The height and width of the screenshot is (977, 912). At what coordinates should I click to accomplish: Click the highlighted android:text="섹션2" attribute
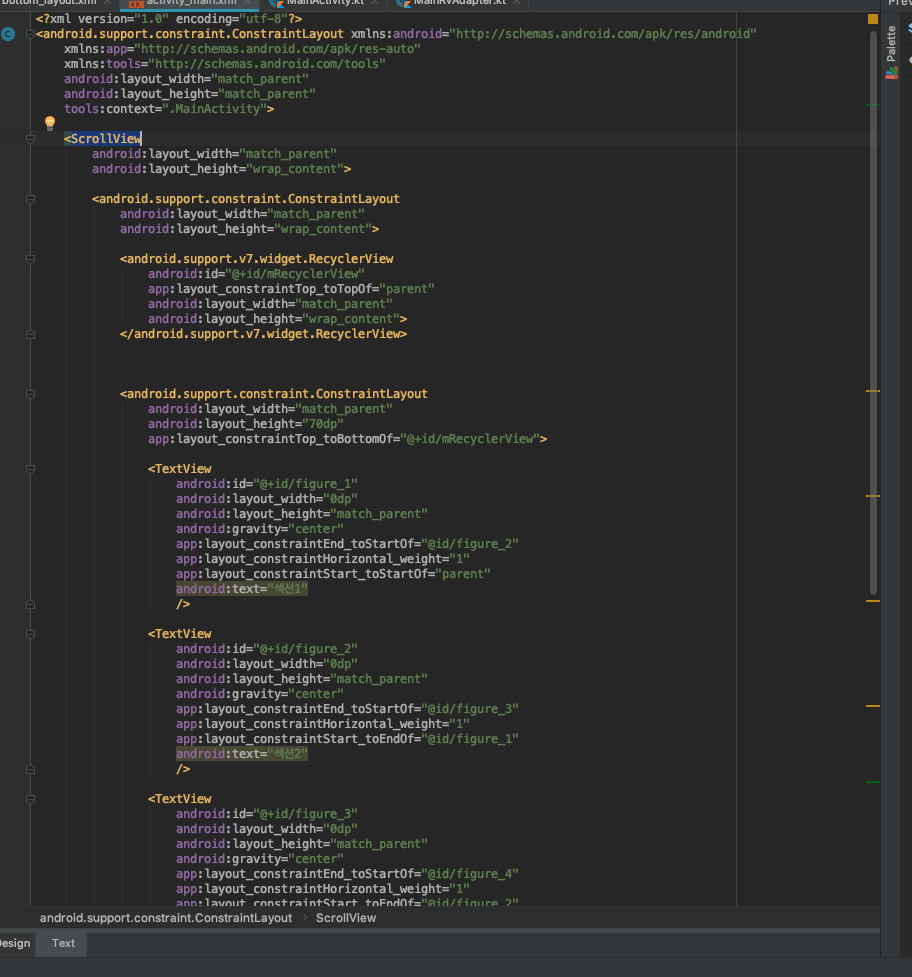[242, 754]
